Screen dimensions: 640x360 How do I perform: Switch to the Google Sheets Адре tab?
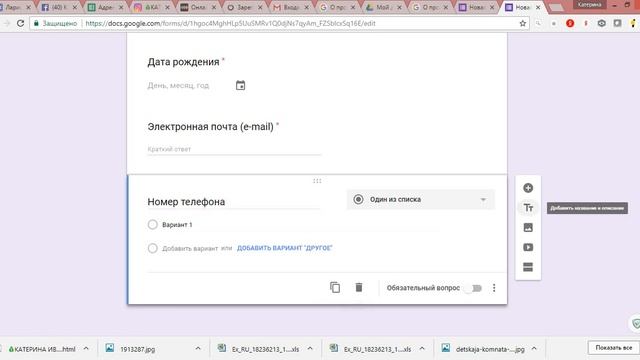[105, 7]
